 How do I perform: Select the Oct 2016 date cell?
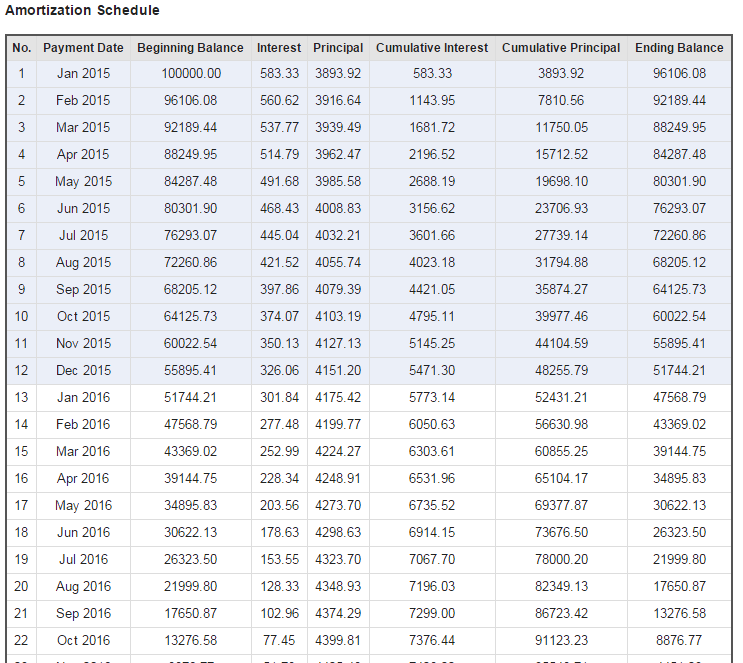[83, 641]
